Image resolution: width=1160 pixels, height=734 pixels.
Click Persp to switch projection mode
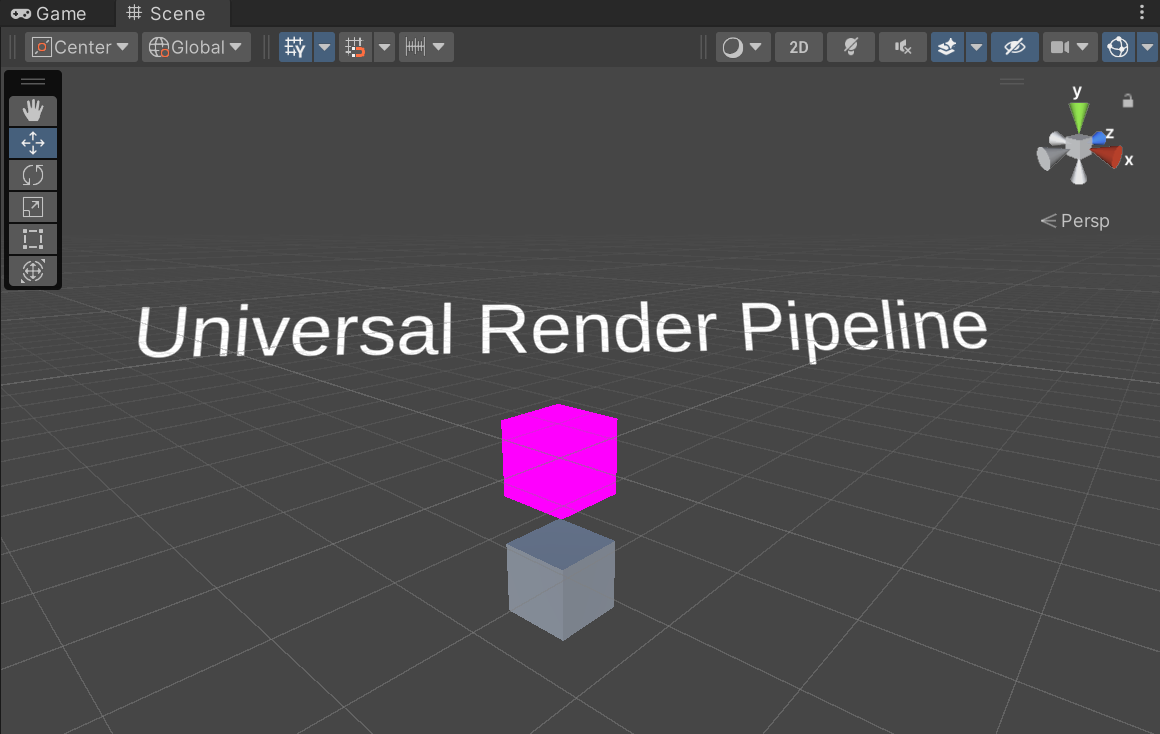click(1083, 220)
